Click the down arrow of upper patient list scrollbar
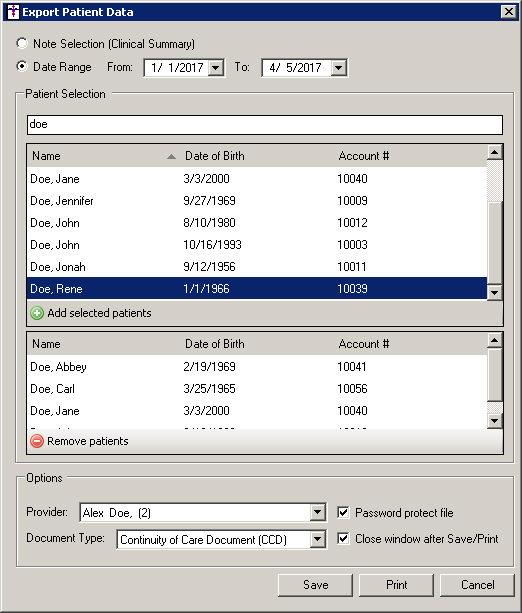Screen dimensions: 522x613 [x=495, y=292]
